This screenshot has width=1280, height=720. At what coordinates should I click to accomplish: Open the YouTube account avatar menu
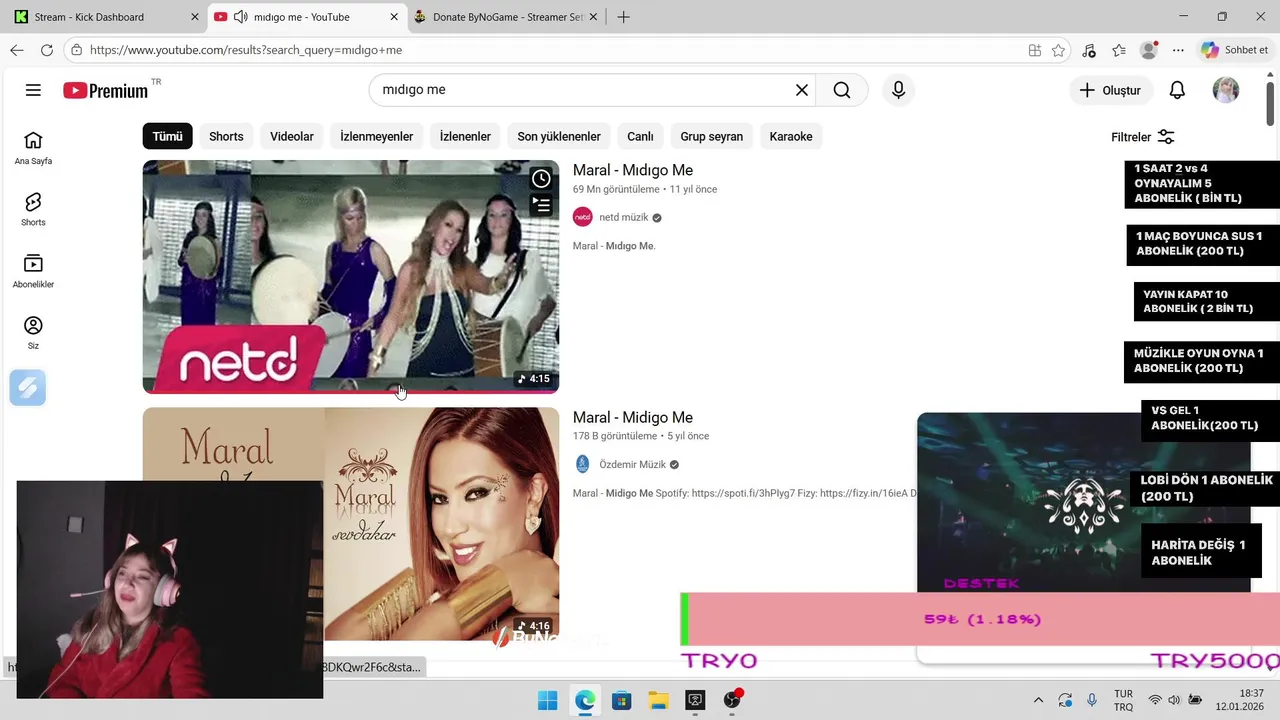point(1226,90)
